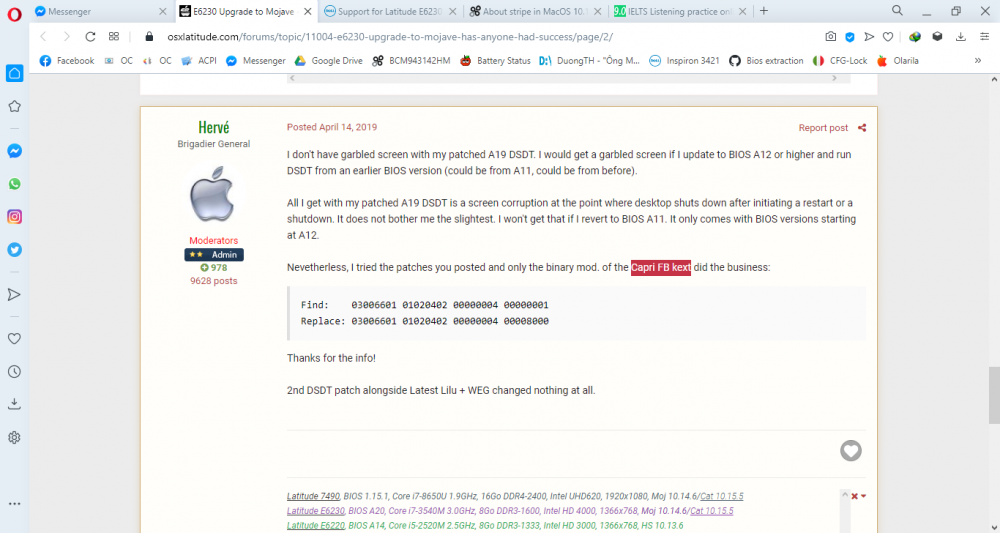This screenshot has height=533, width=1000.
Task: Take a snapshot with camera icon
Action: pos(830,37)
